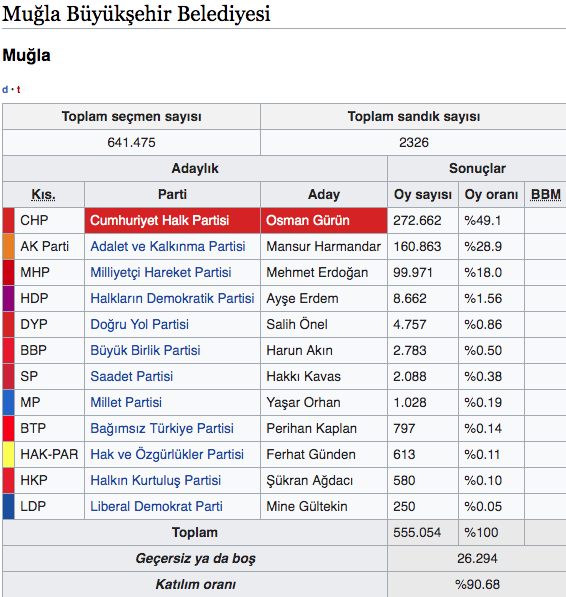Click the Toplam seçmen sayısı header
This screenshot has height=597, width=566.
[x=132, y=117]
